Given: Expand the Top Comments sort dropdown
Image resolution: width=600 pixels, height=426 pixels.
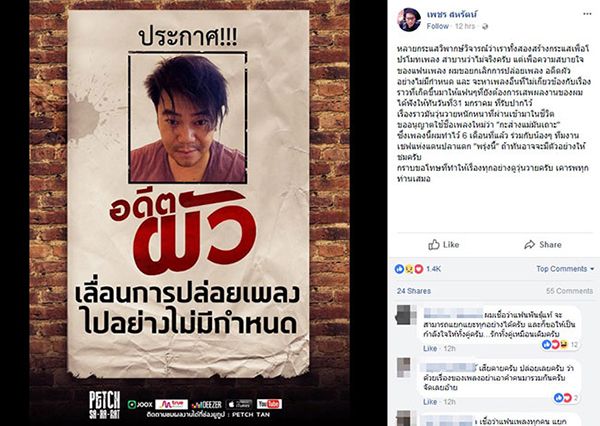Looking at the screenshot, I should coord(565,269).
